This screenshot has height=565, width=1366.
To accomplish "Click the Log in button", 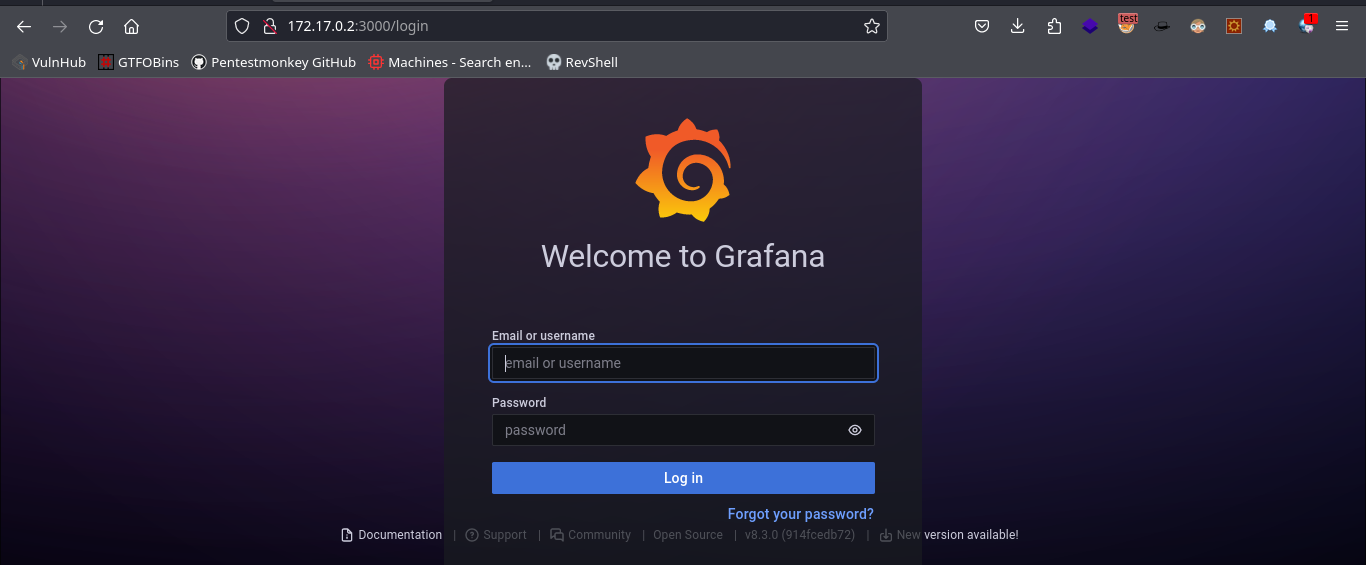I will click(683, 478).
